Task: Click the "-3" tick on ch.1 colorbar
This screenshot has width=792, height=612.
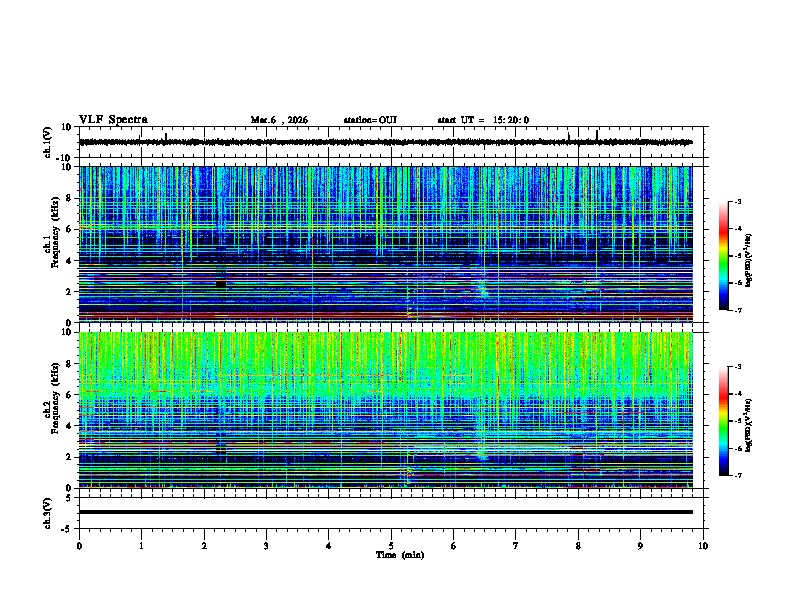Action: [x=737, y=202]
